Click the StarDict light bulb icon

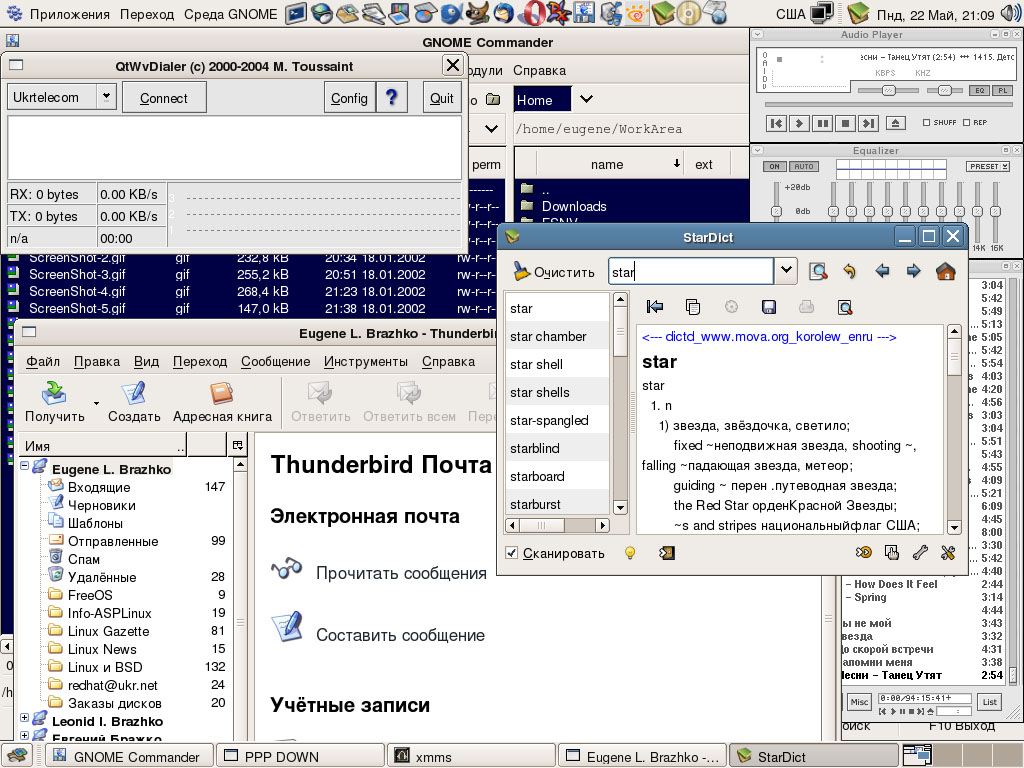[x=630, y=553]
